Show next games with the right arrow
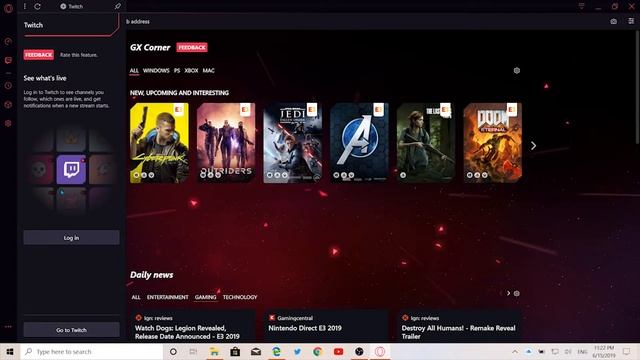Image resolution: width=640 pixels, height=360 pixels. [x=533, y=146]
